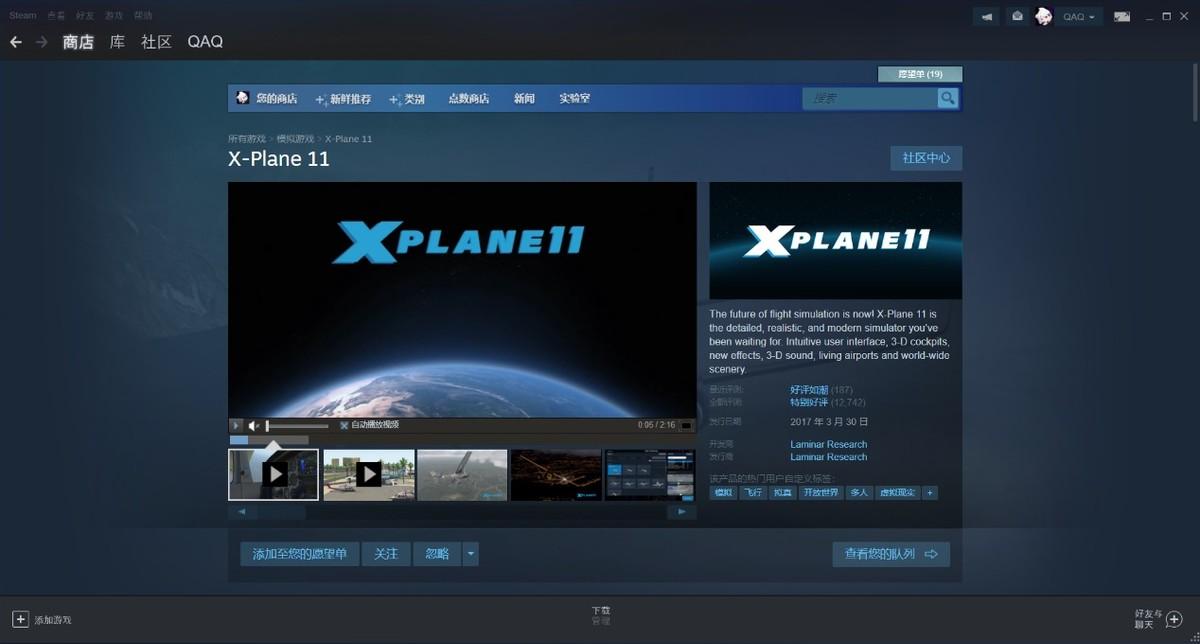Click the Laminar Research publisher link

click(x=828, y=457)
